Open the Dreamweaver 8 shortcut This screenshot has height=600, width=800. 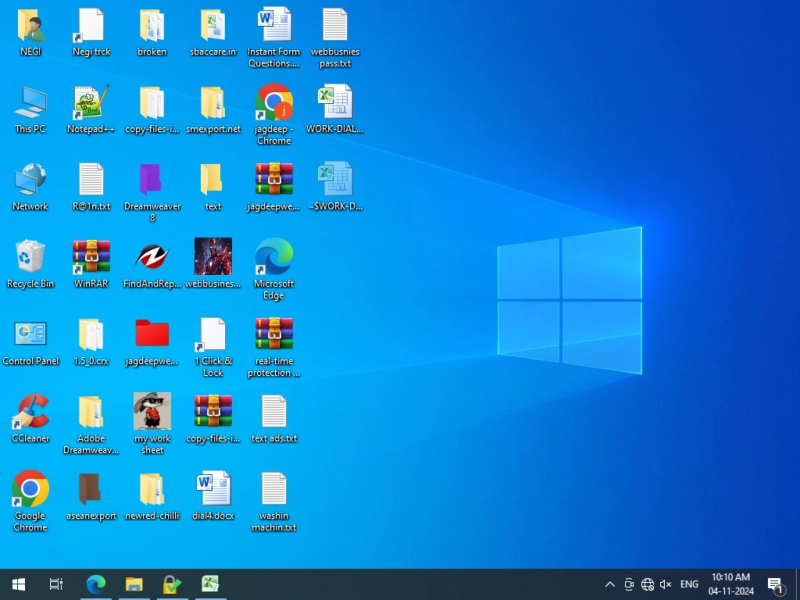[152, 180]
